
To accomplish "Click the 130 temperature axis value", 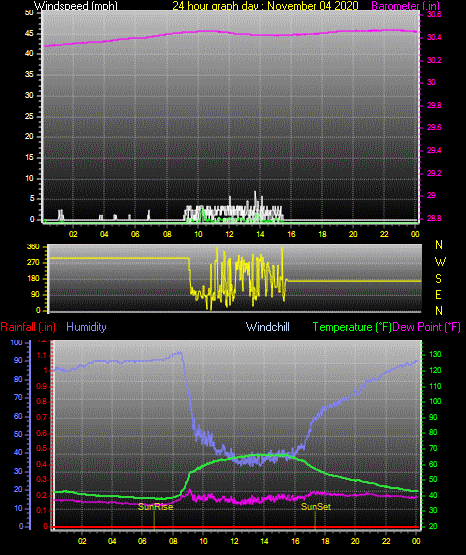I will 435,354.
